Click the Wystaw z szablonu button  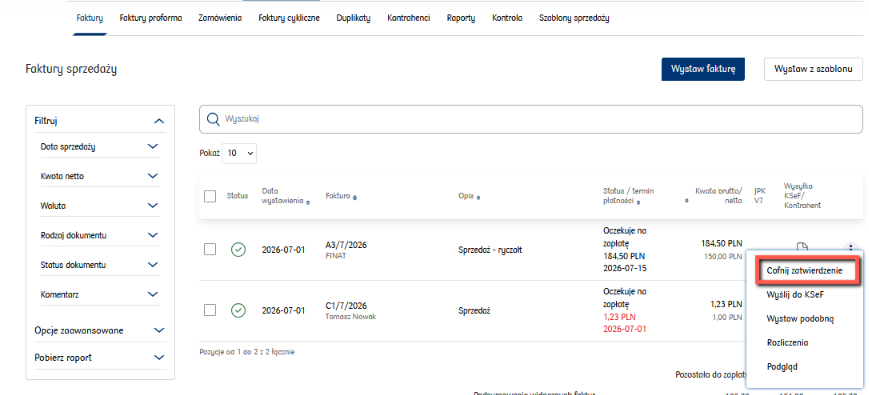(x=813, y=69)
